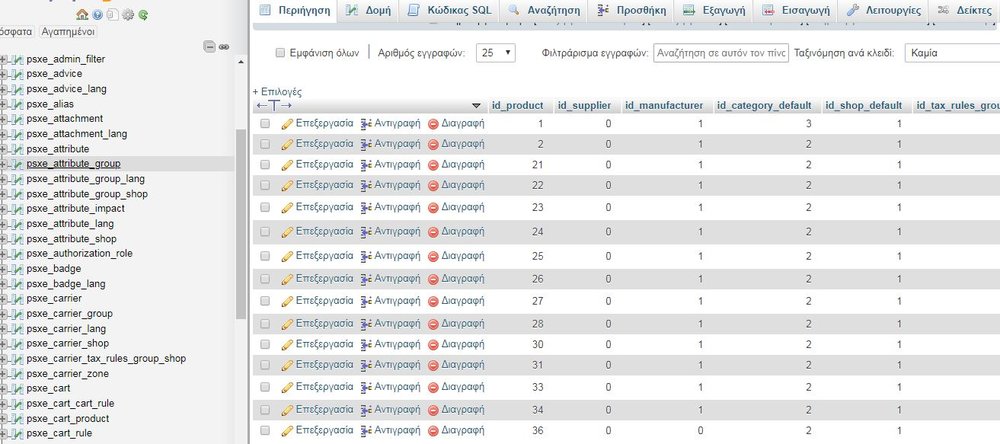Click pencil edit icon for product 33
The width and height of the screenshot is (1000, 444).
[287, 387]
